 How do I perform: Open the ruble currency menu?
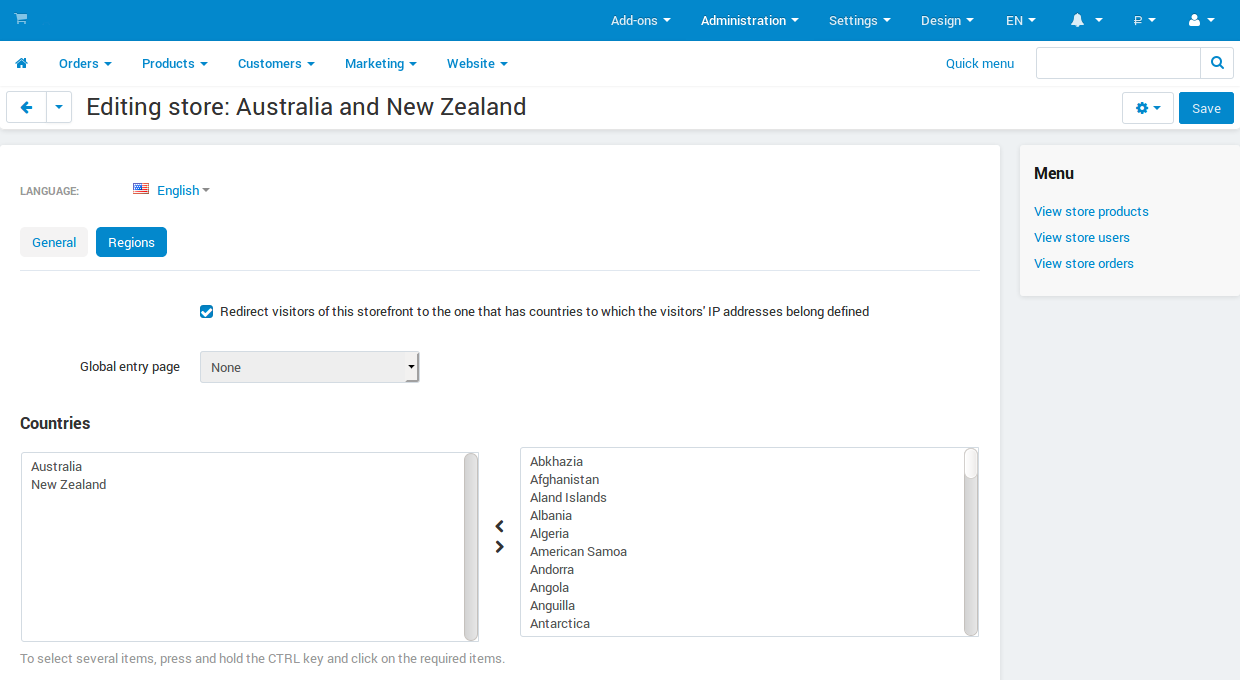click(x=1144, y=20)
